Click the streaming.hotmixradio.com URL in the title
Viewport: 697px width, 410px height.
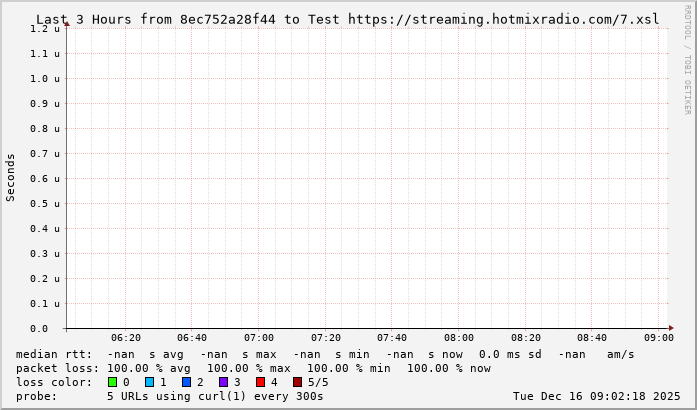503,20
